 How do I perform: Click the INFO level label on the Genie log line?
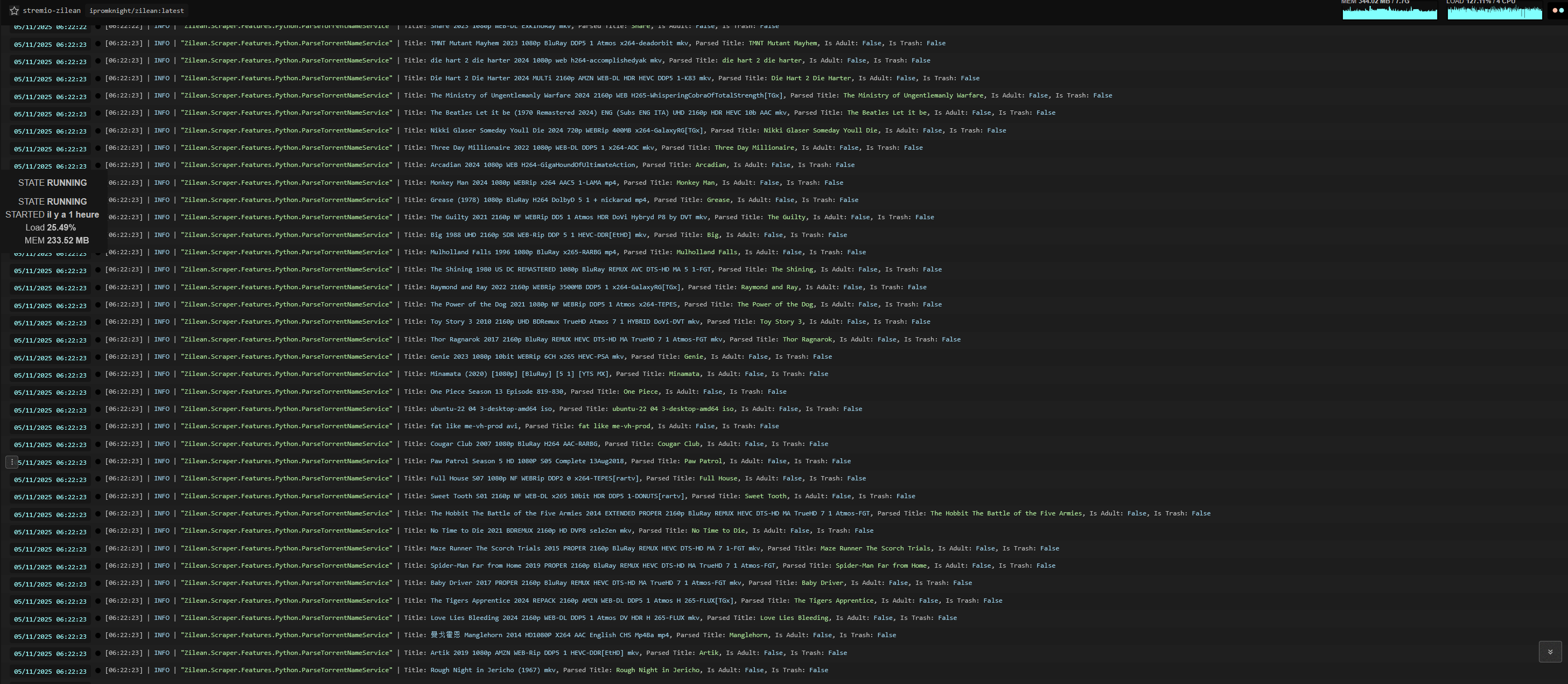(162, 357)
